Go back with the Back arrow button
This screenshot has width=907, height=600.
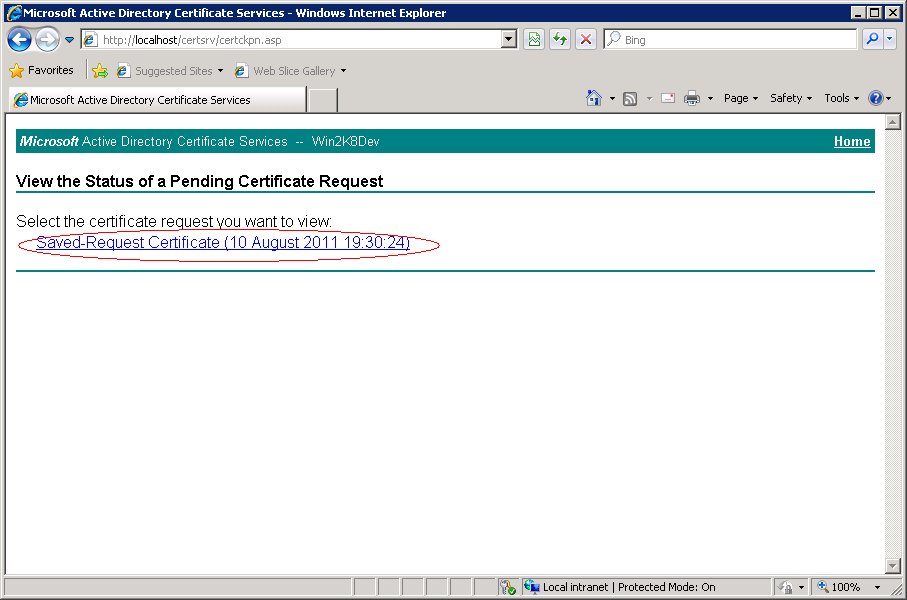(x=19, y=40)
